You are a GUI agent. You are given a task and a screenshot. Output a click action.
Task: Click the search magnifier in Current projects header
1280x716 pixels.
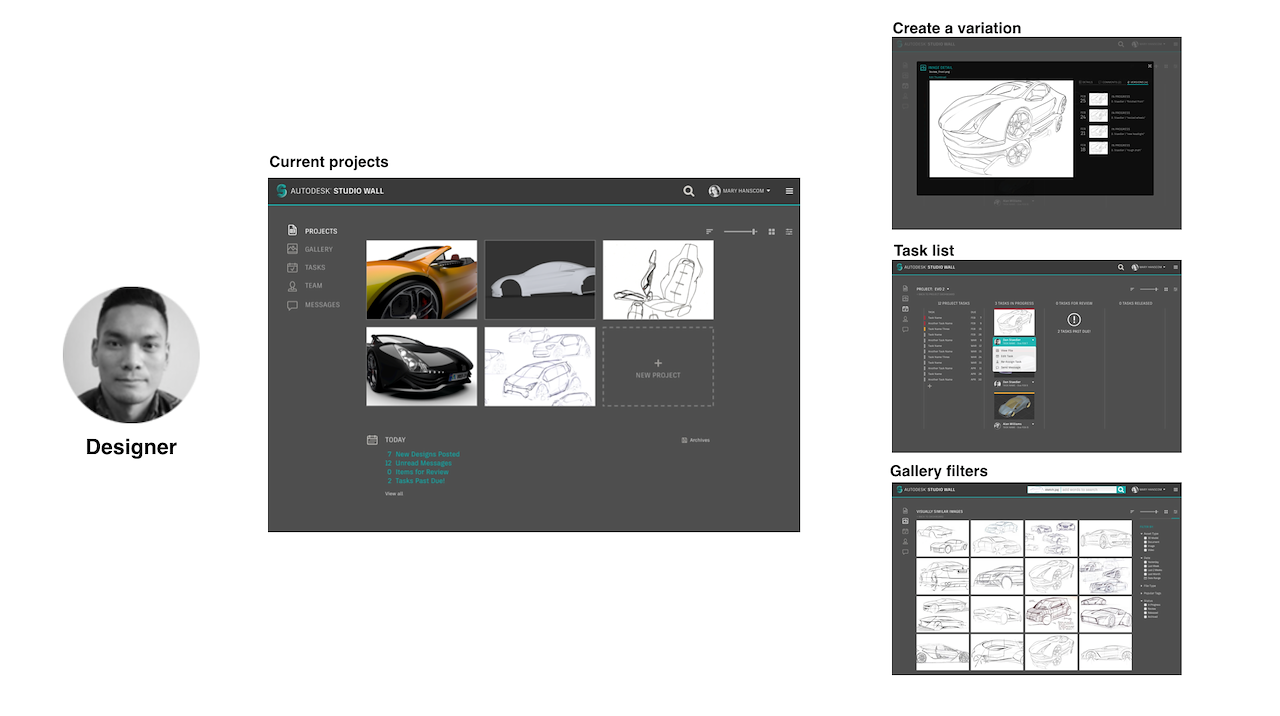pyautogui.click(x=688, y=191)
